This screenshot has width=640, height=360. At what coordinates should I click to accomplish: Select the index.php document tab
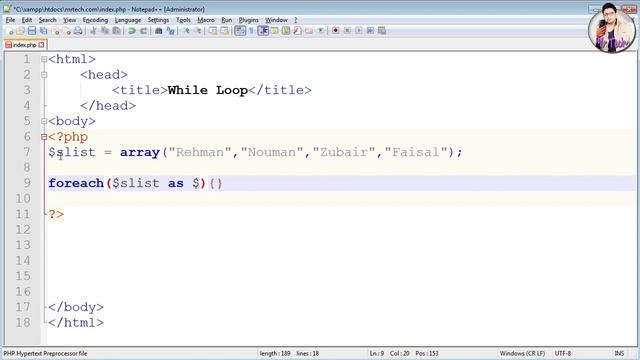pyautogui.click(x=24, y=44)
